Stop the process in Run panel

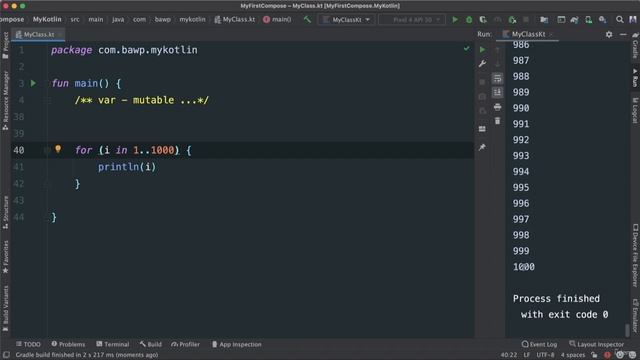point(482,82)
